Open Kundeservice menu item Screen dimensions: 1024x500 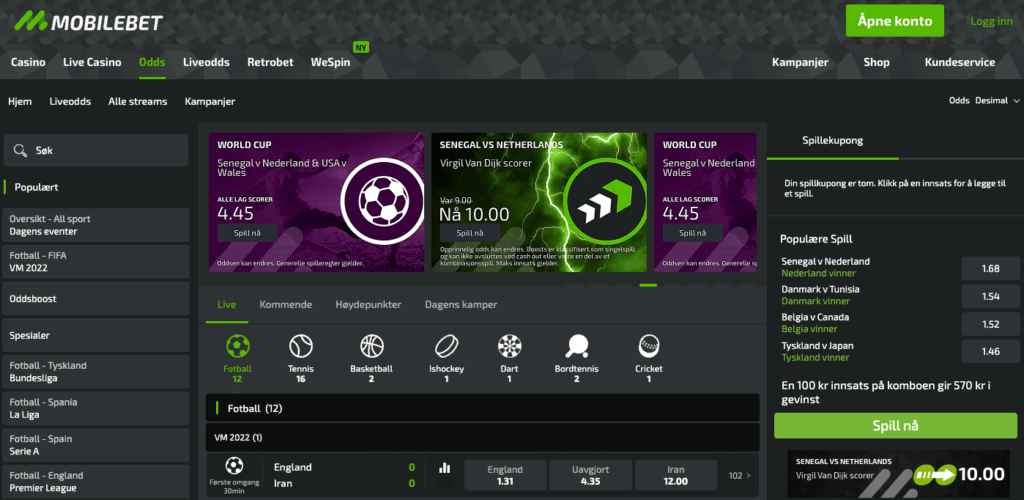pos(960,63)
